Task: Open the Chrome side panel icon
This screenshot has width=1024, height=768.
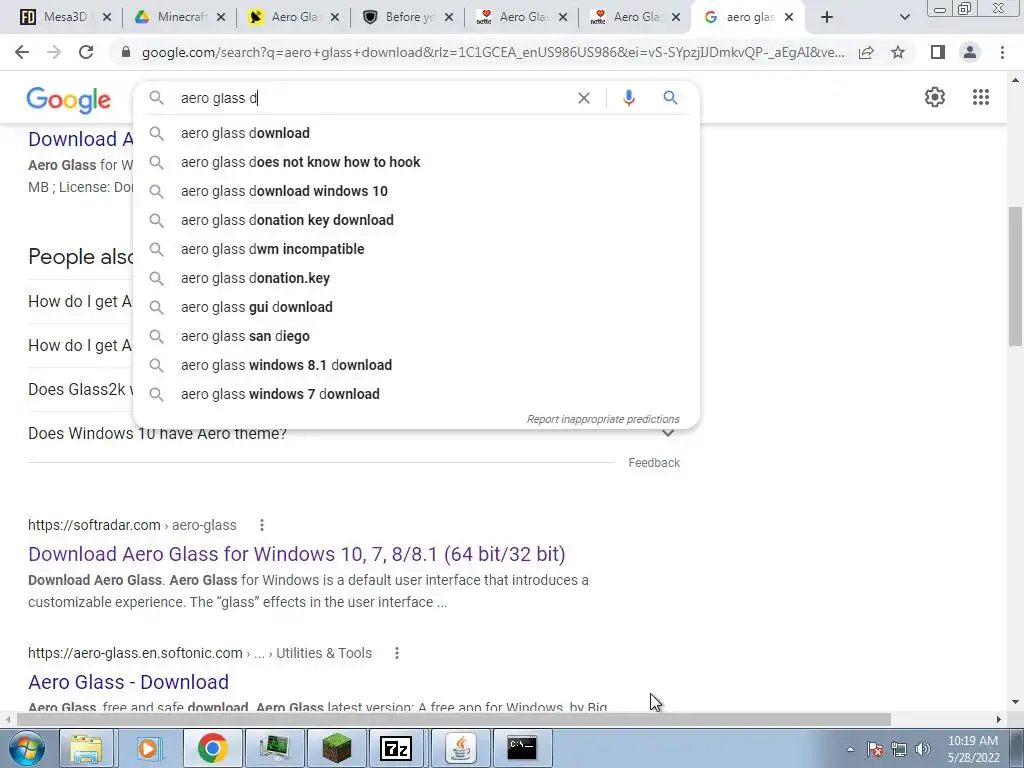Action: click(x=938, y=52)
